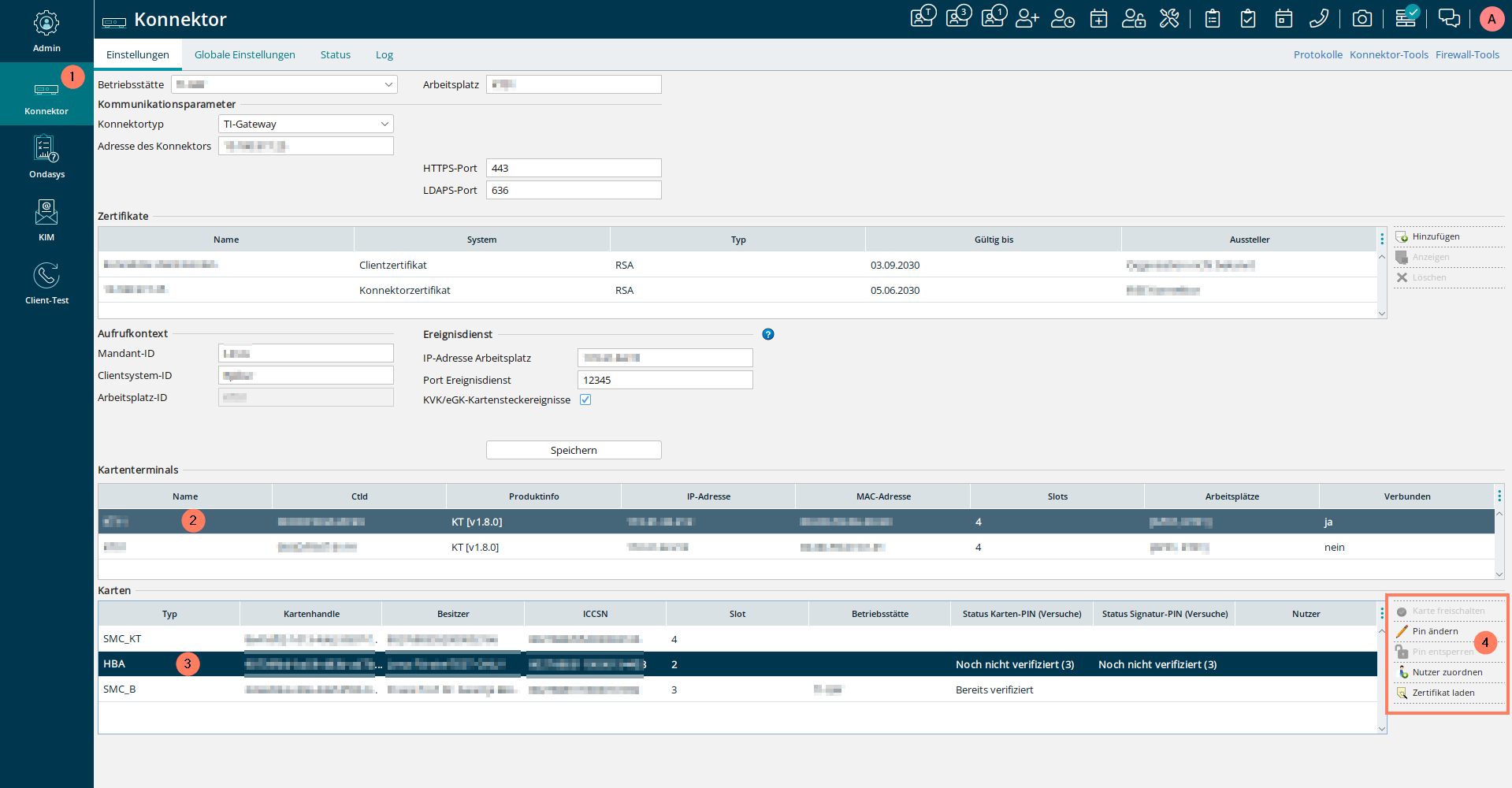
Task: Switch to the Globale Einstellungen tab
Action: [245, 54]
